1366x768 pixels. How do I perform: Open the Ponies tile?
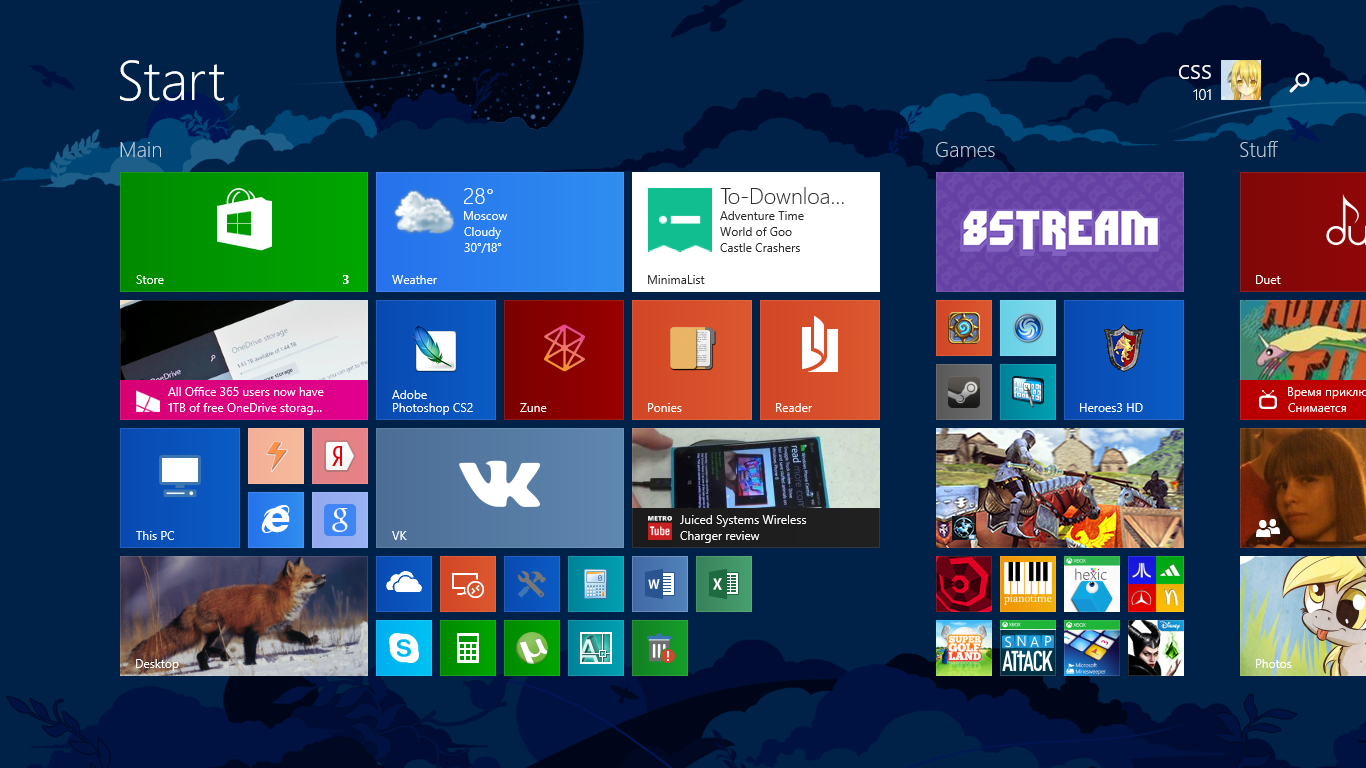tap(692, 360)
